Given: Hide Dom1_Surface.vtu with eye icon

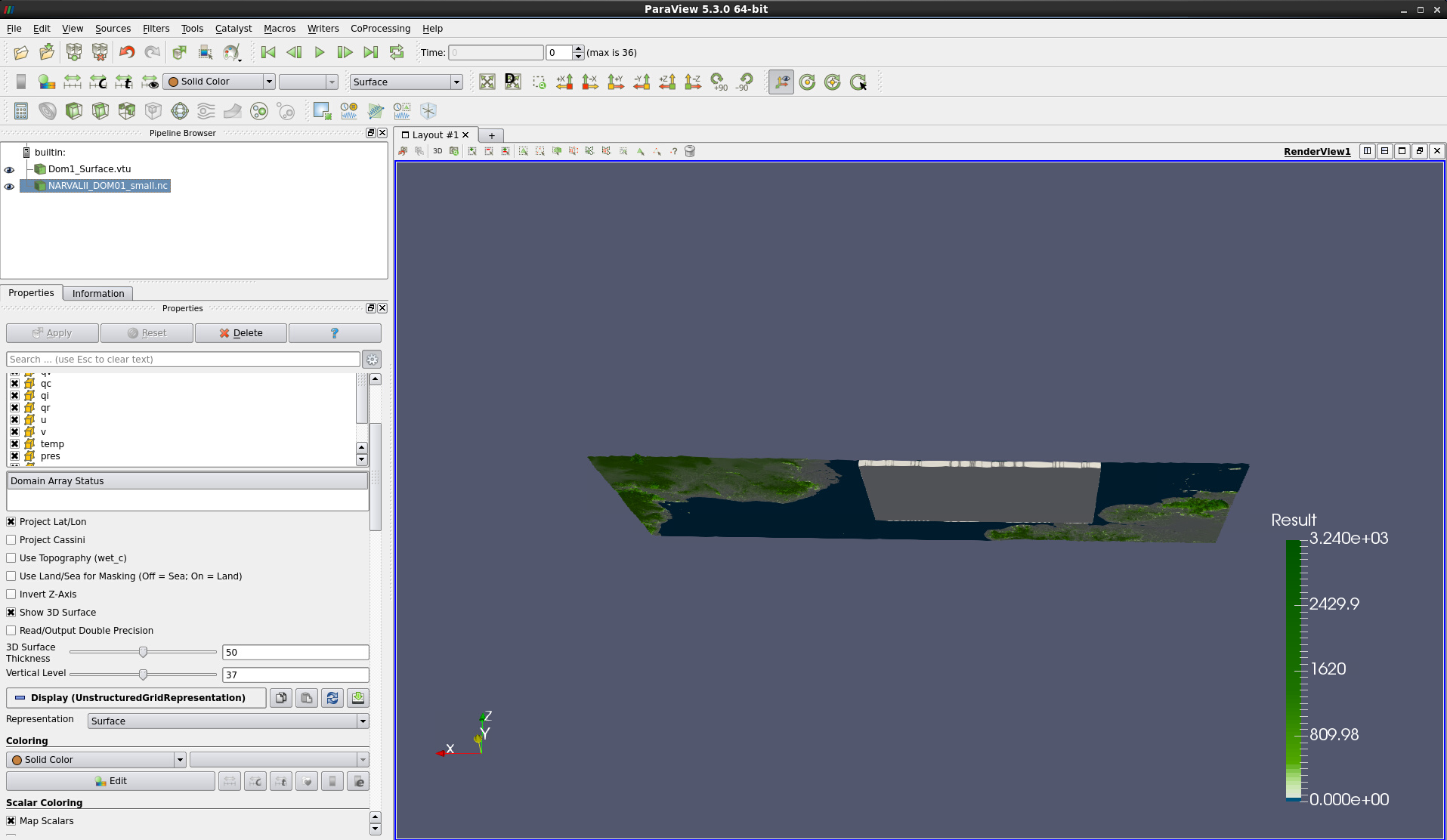Looking at the screenshot, I should (x=9, y=170).
